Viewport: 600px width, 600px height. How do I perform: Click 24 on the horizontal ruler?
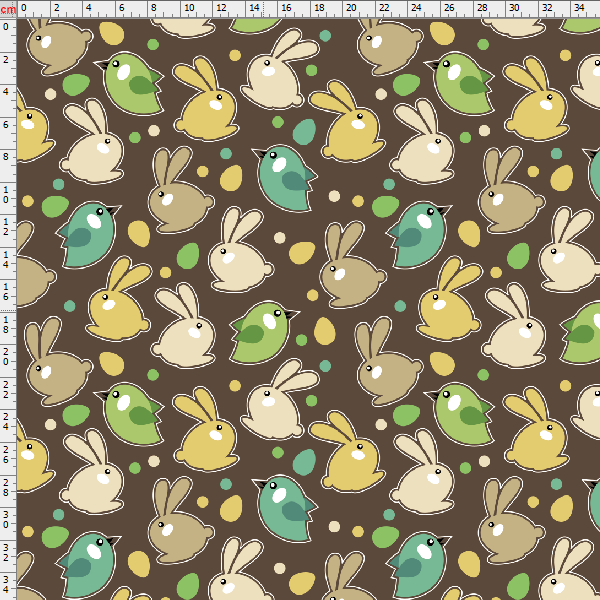tap(416, 7)
